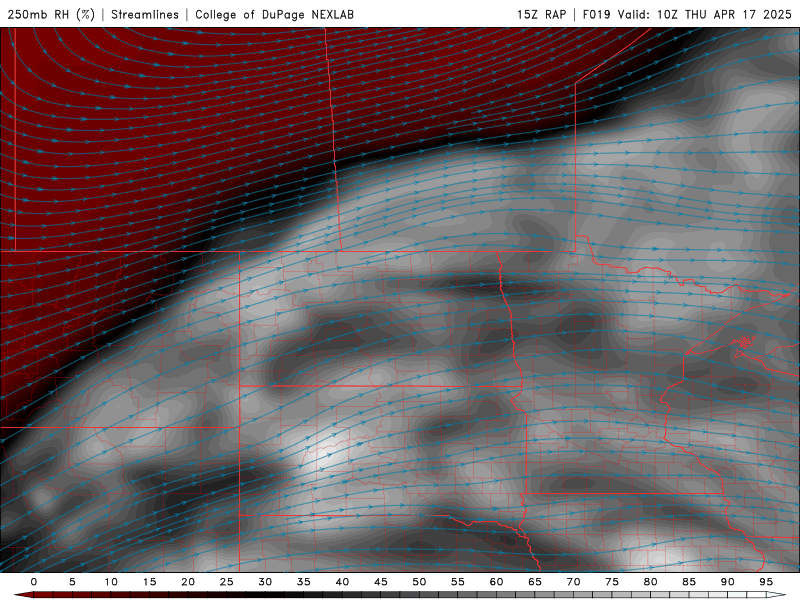Select the "Streamlines" label in the header

[x=145, y=14]
